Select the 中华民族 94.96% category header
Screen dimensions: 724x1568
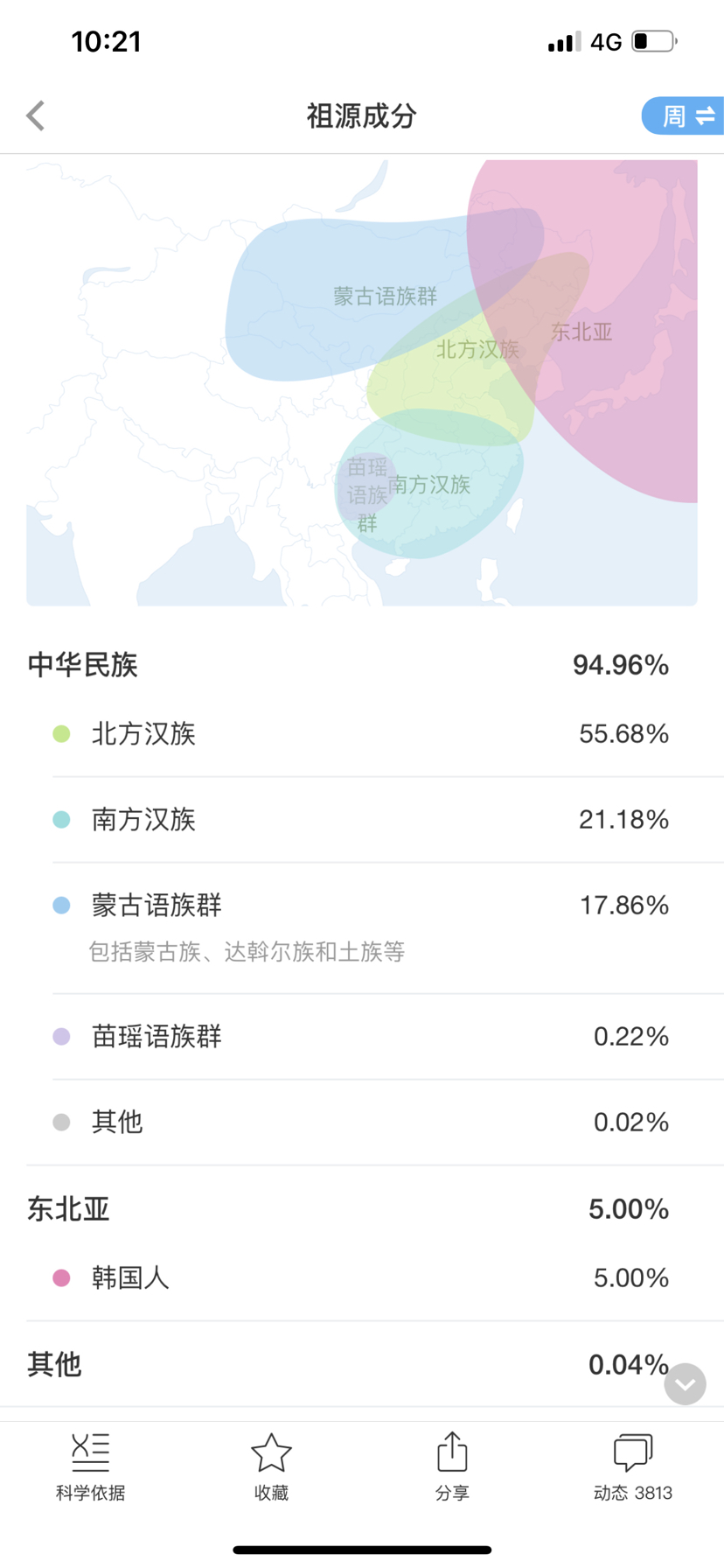[362, 665]
